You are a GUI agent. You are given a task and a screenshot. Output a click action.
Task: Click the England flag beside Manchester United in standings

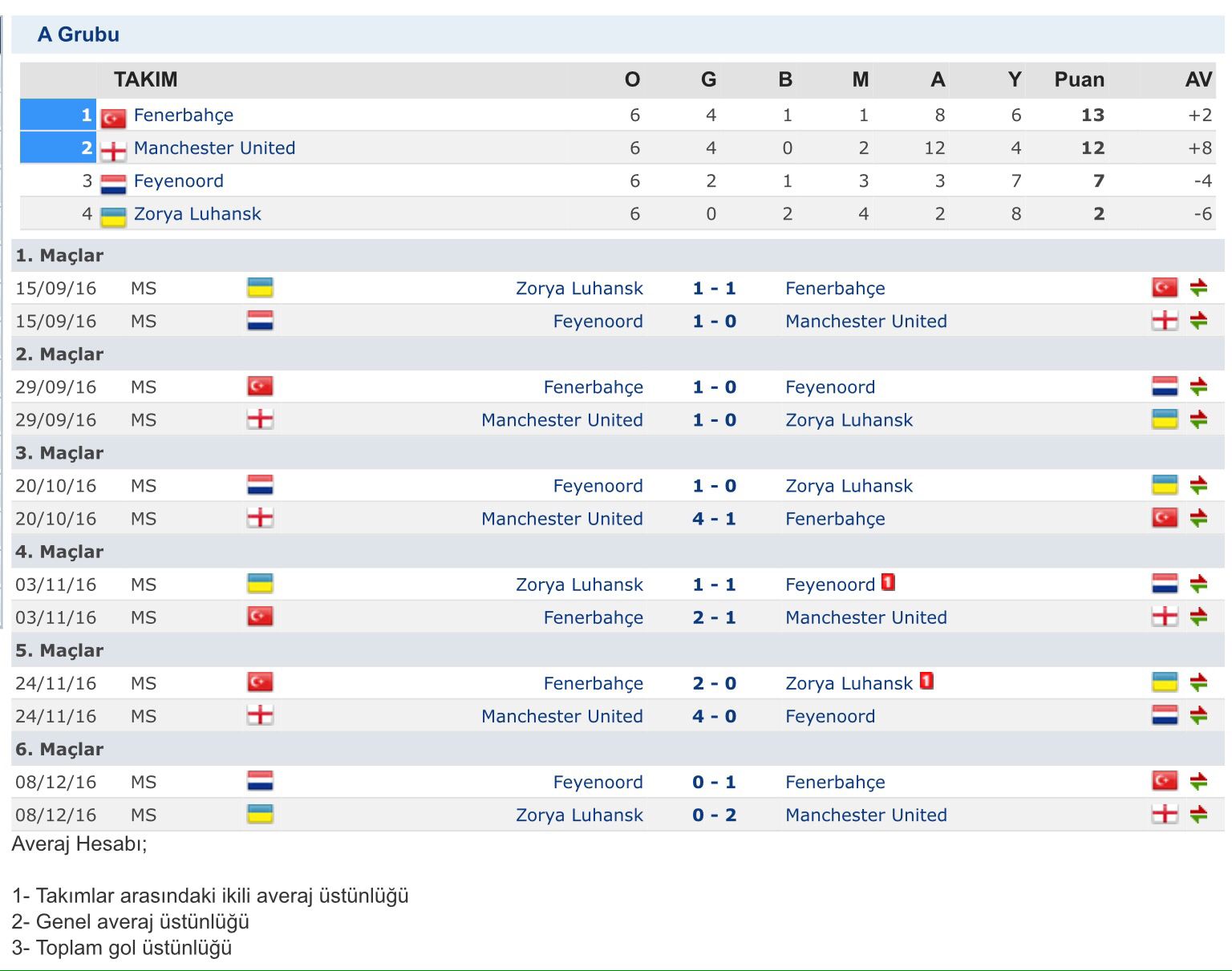[x=113, y=151]
